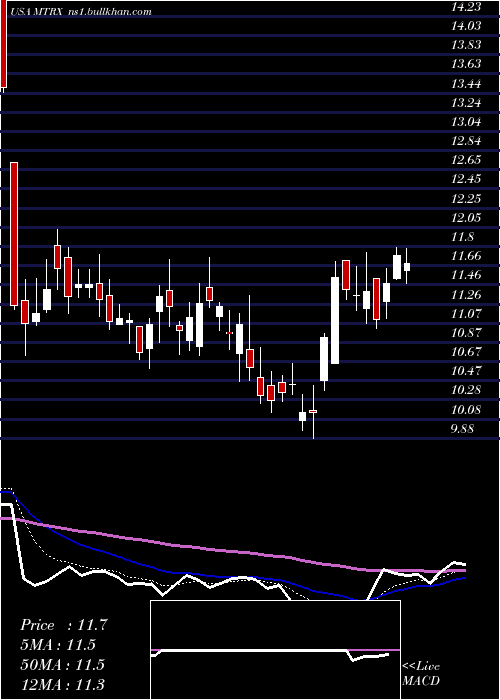Image resolution: width=500 pixels, height=700 pixels.
Task: Click the 12MA : 11.3 readout
Action: tap(62, 684)
